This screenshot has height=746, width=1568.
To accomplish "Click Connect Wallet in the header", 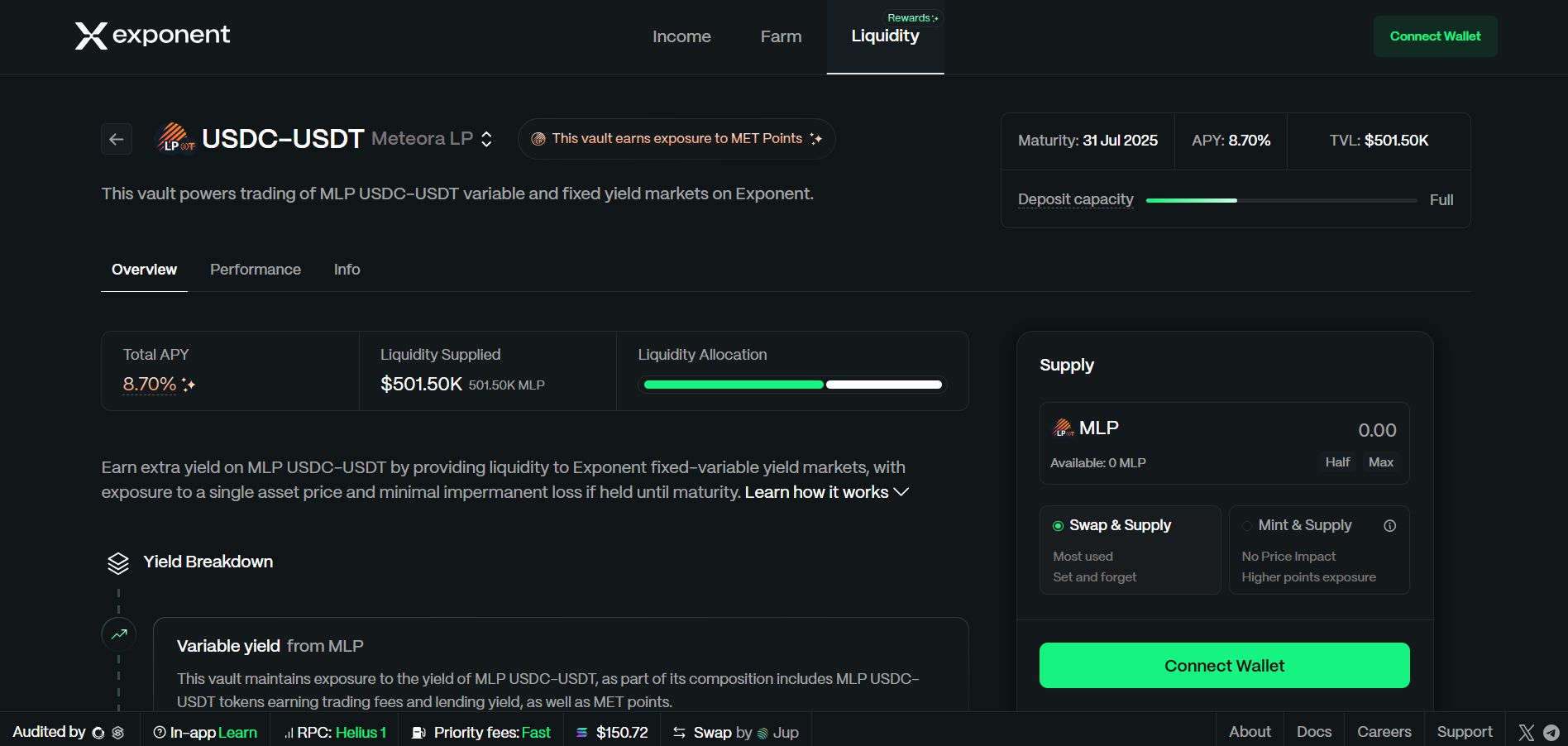I will point(1436,36).
